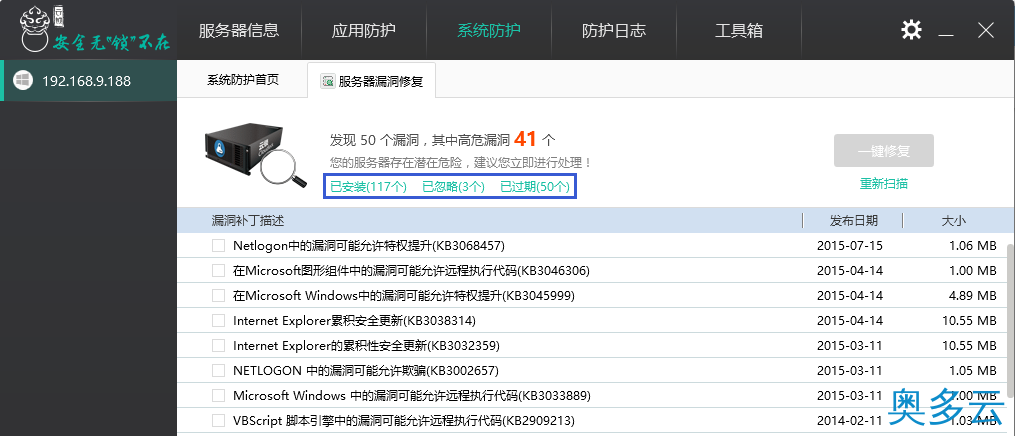Open the 服务器信息 menu
This screenshot has height=436, width=1015.
coord(239,30)
